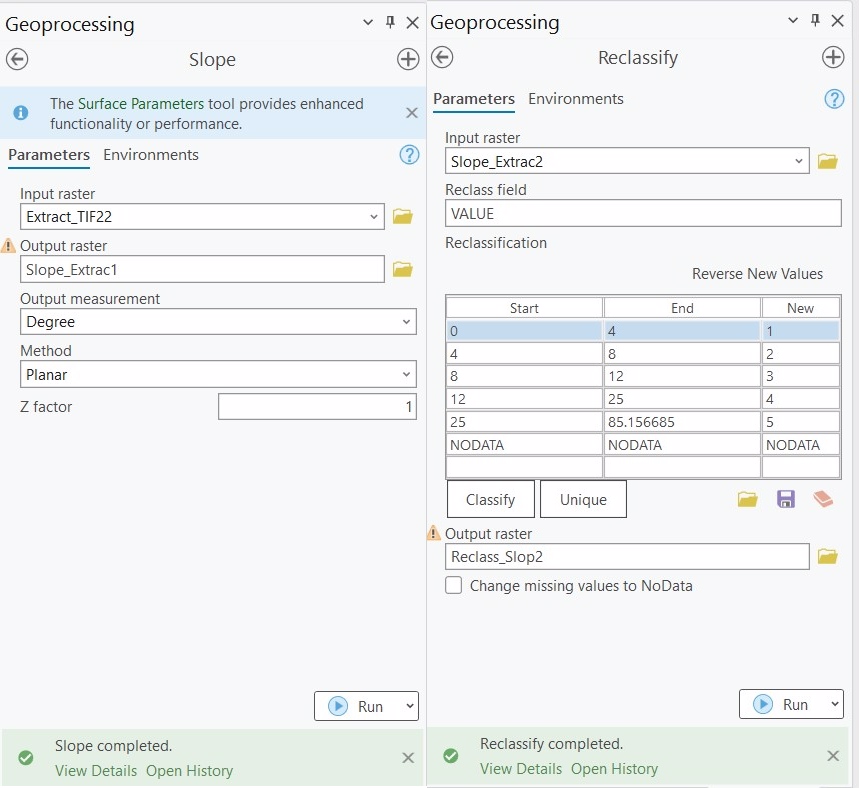
Task: Open the Surface Parameters tool link
Action: click(x=141, y=104)
